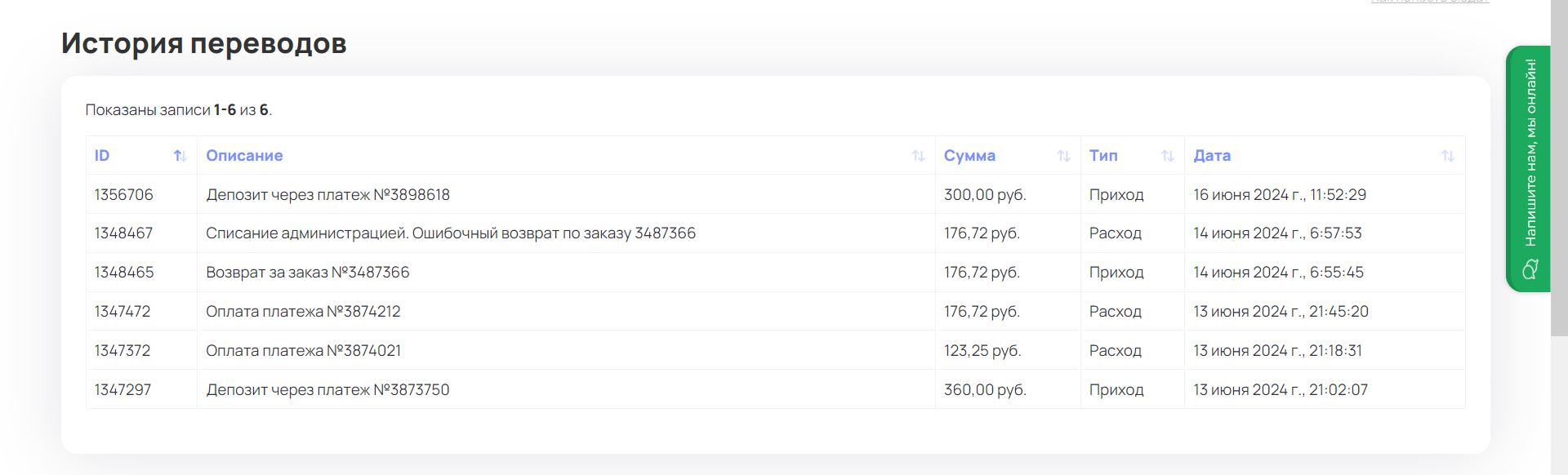Click the "Списание администрацией" description row
1568x475 pixels.
point(450,233)
